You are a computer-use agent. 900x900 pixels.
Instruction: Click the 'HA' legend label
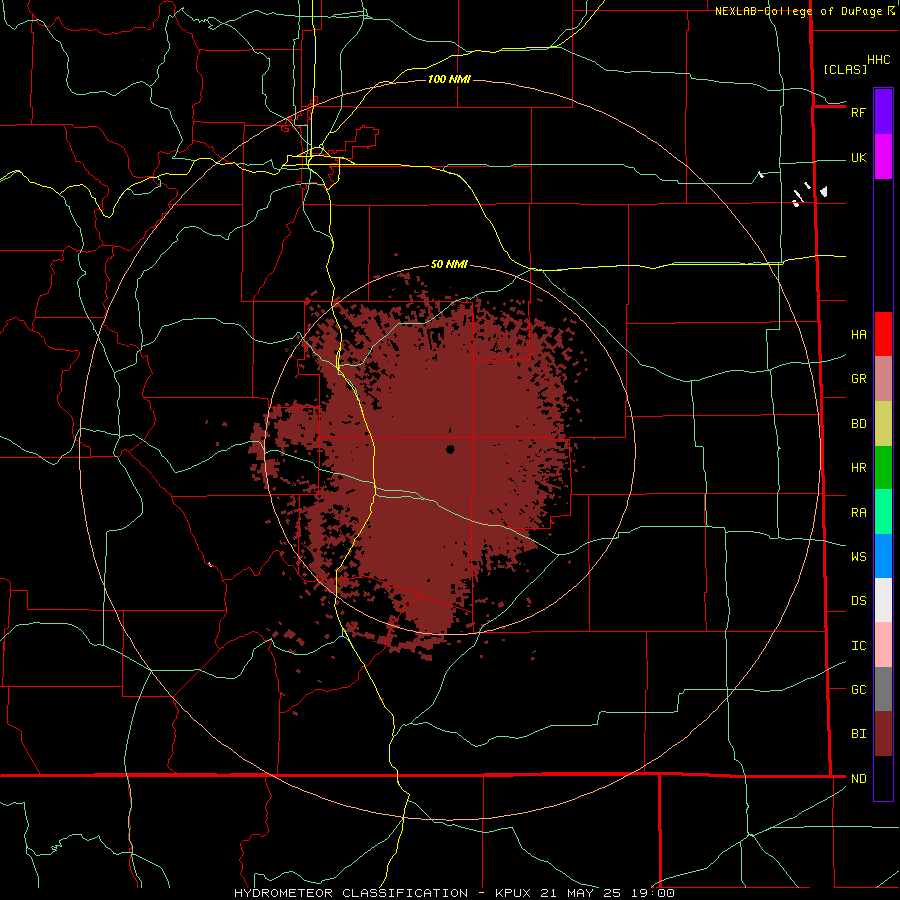858,335
